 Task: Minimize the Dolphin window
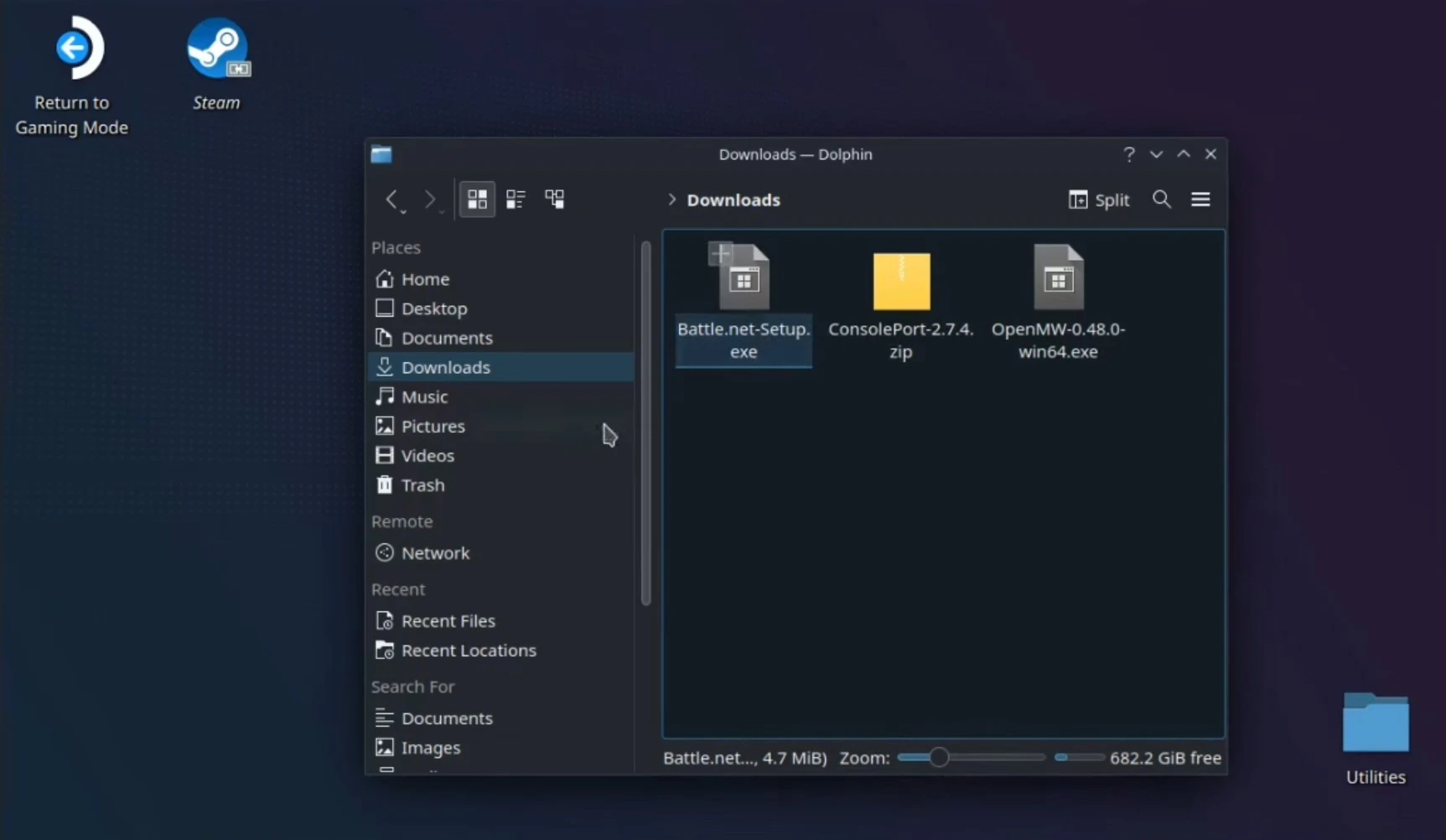(x=1156, y=154)
